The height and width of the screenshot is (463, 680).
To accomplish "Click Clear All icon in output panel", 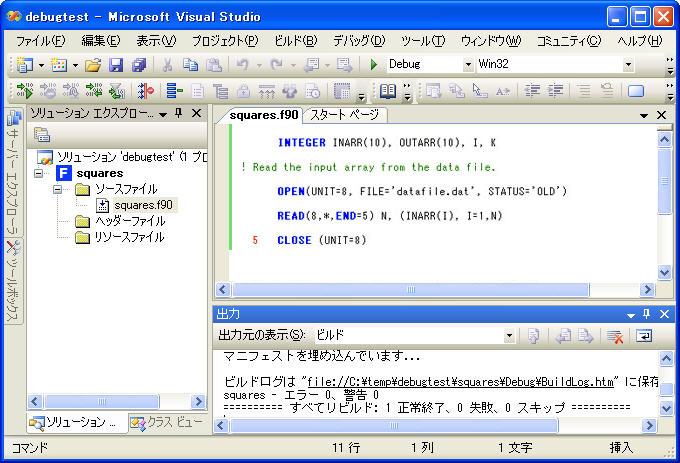I will [615, 336].
